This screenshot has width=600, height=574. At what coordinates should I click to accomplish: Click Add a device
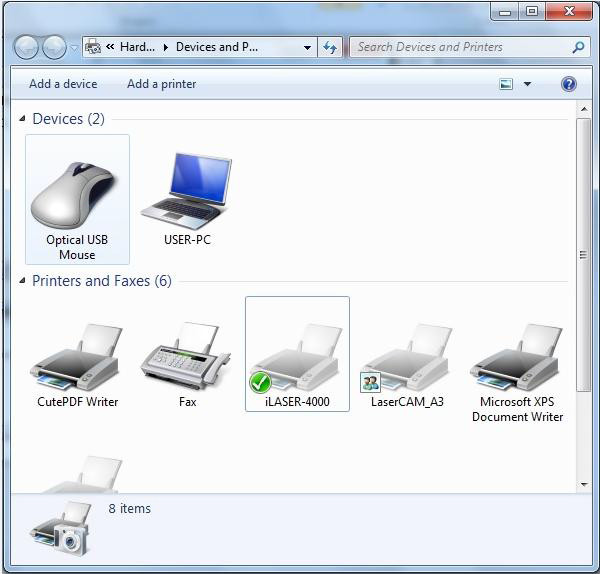pos(63,84)
